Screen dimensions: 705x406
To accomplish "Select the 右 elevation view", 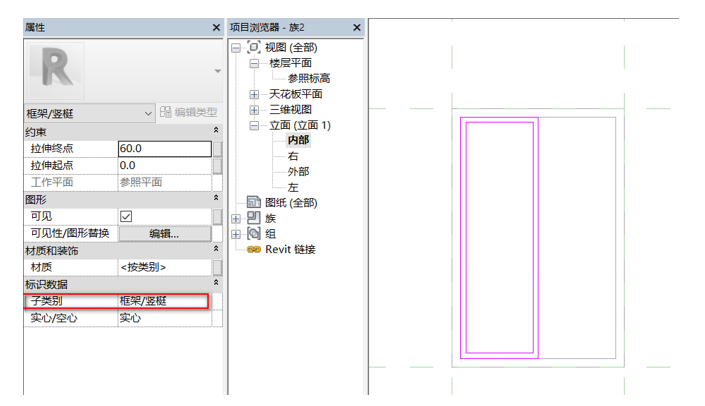I will click(x=293, y=156).
